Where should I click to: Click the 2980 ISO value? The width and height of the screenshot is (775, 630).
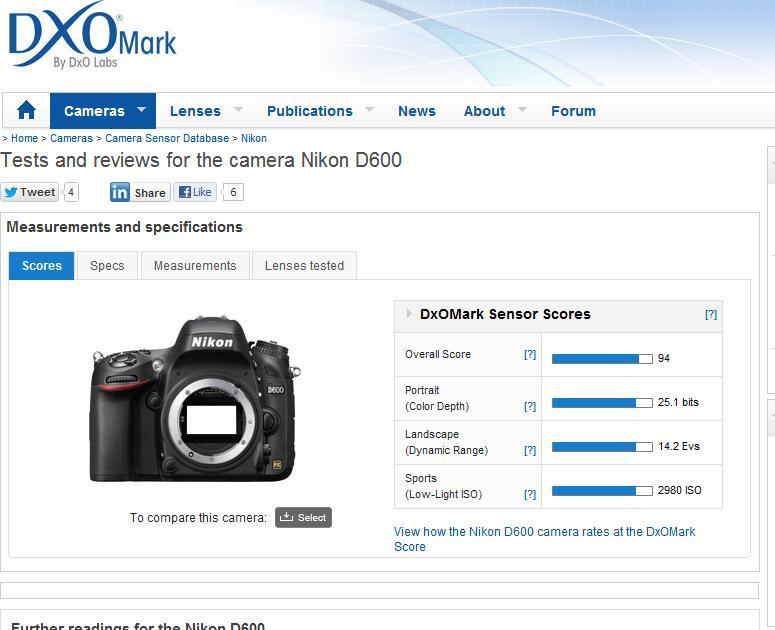coord(679,490)
